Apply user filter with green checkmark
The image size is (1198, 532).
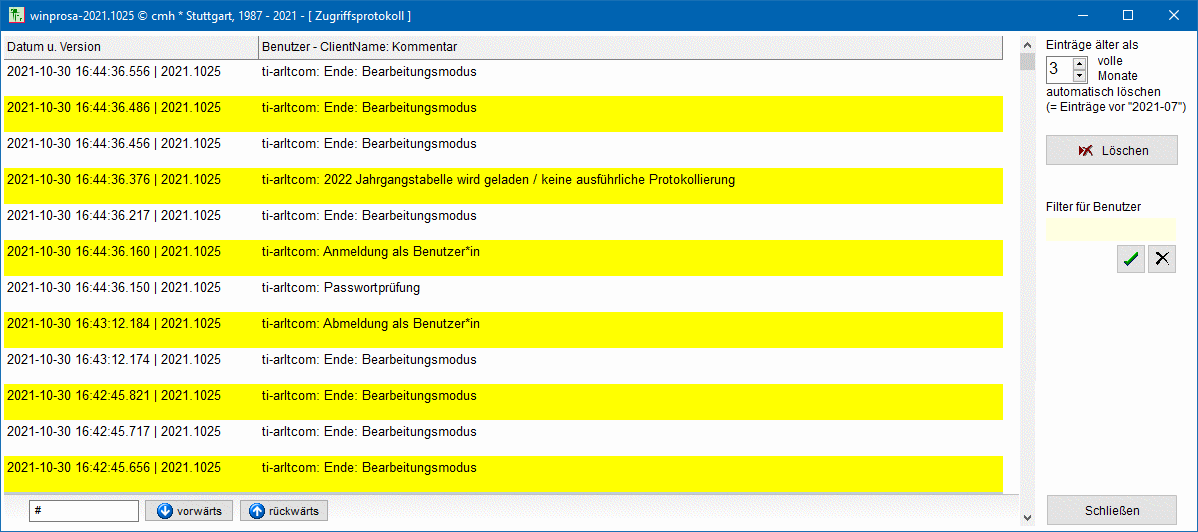click(x=1130, y=259)
